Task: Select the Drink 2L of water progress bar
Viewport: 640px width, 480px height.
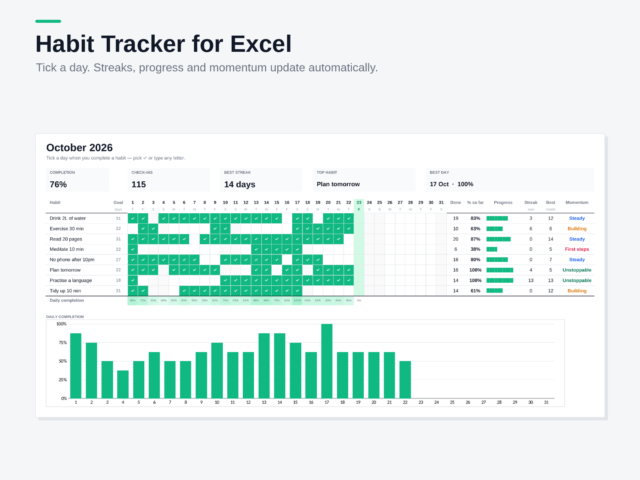Action: [497, 218]
